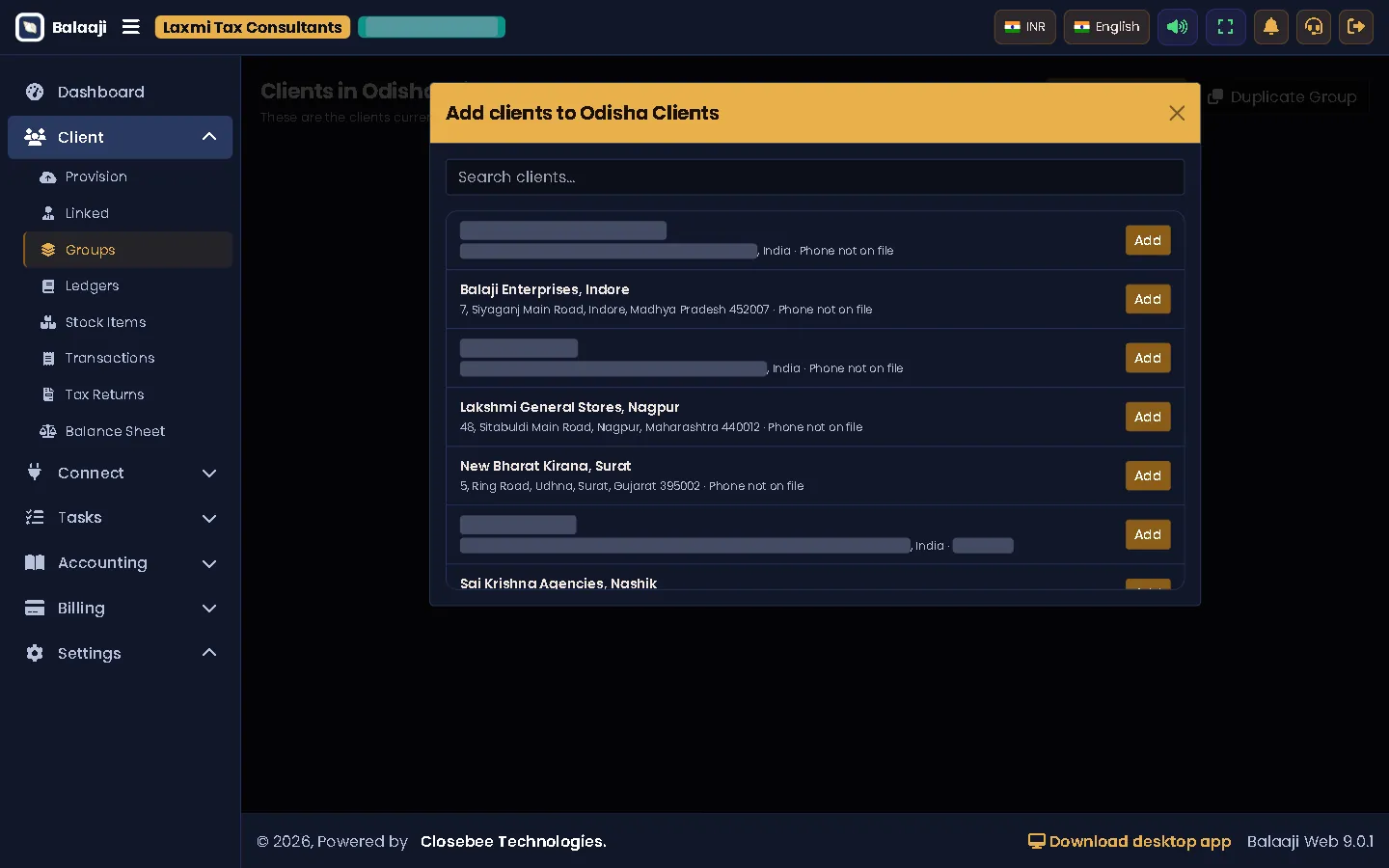Click the Groups layers icon
This screenshot has width=1389, height=868.
coord(48,250)
